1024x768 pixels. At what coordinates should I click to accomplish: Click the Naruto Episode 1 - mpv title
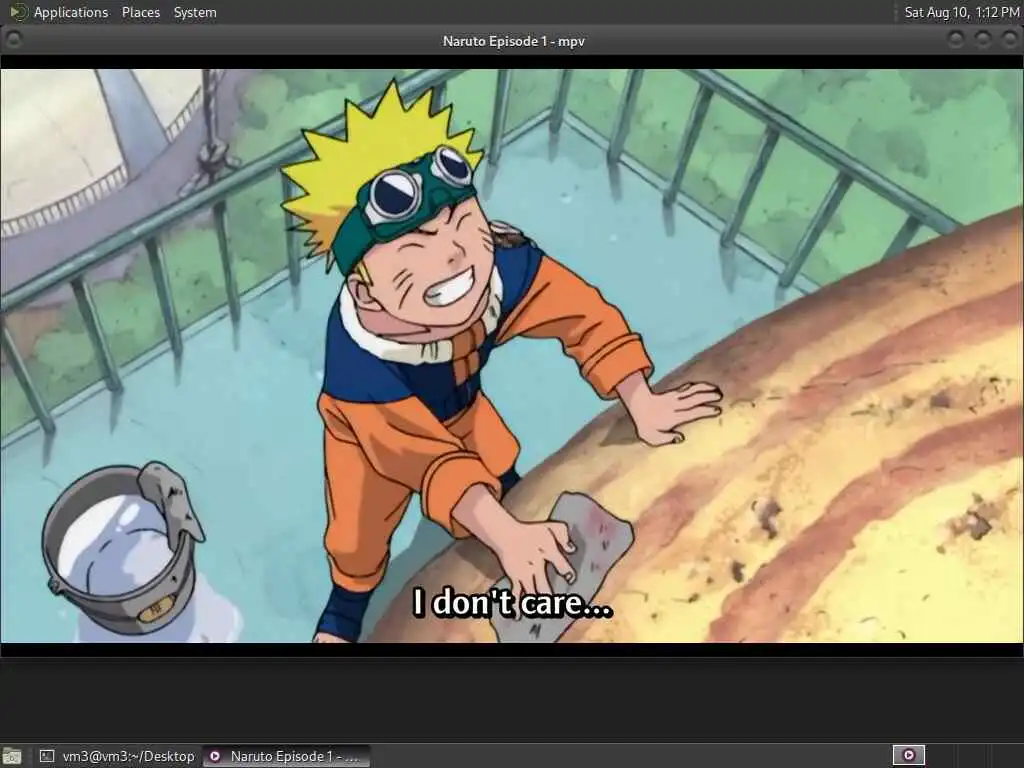(513, 41)
